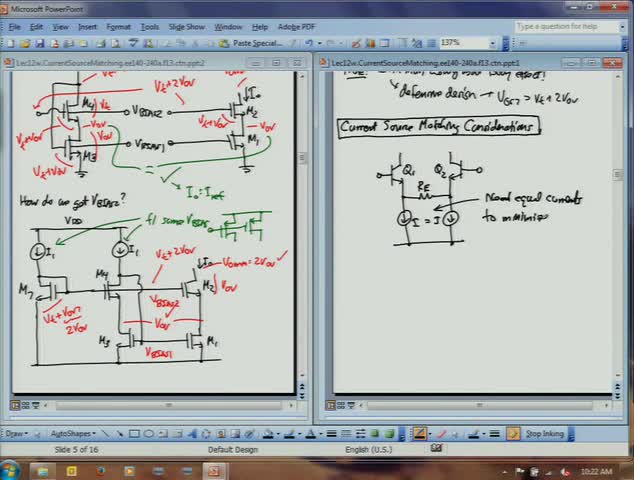
Task: Open the Adobe PDF menu
Action: 296,27
